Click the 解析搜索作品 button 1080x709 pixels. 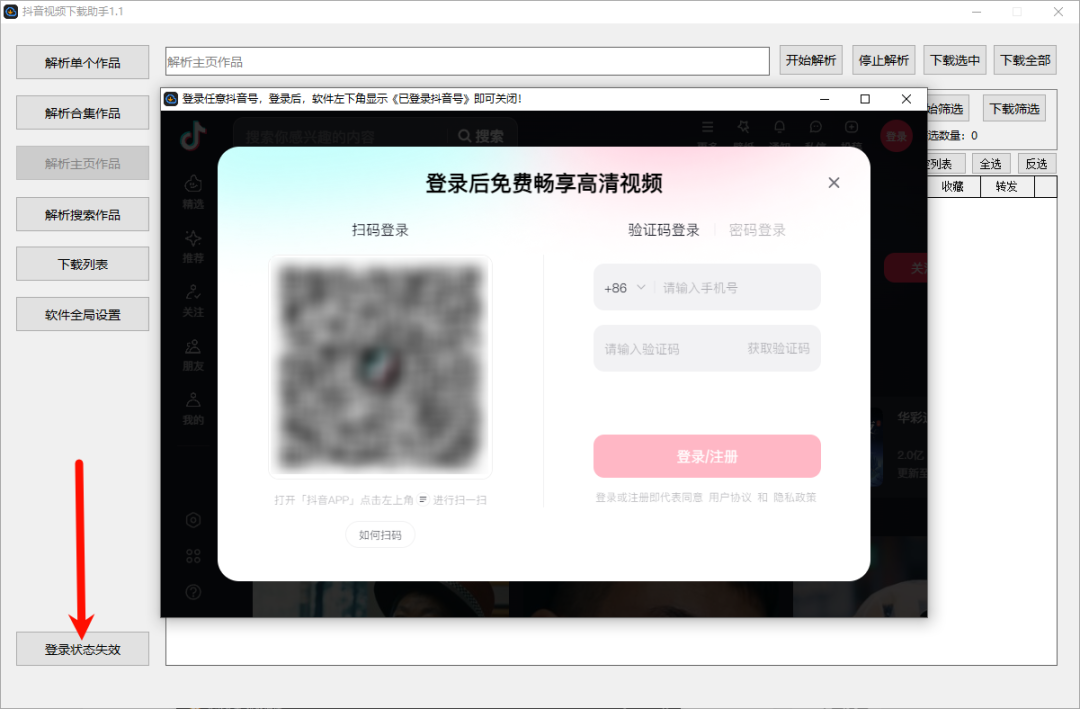tap(83, 214)
